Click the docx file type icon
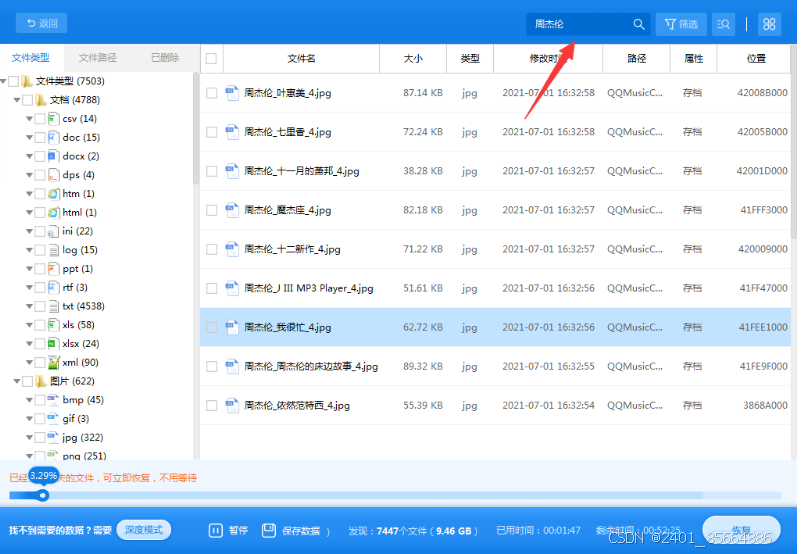The image size is (801, 554). click(53, 156)
